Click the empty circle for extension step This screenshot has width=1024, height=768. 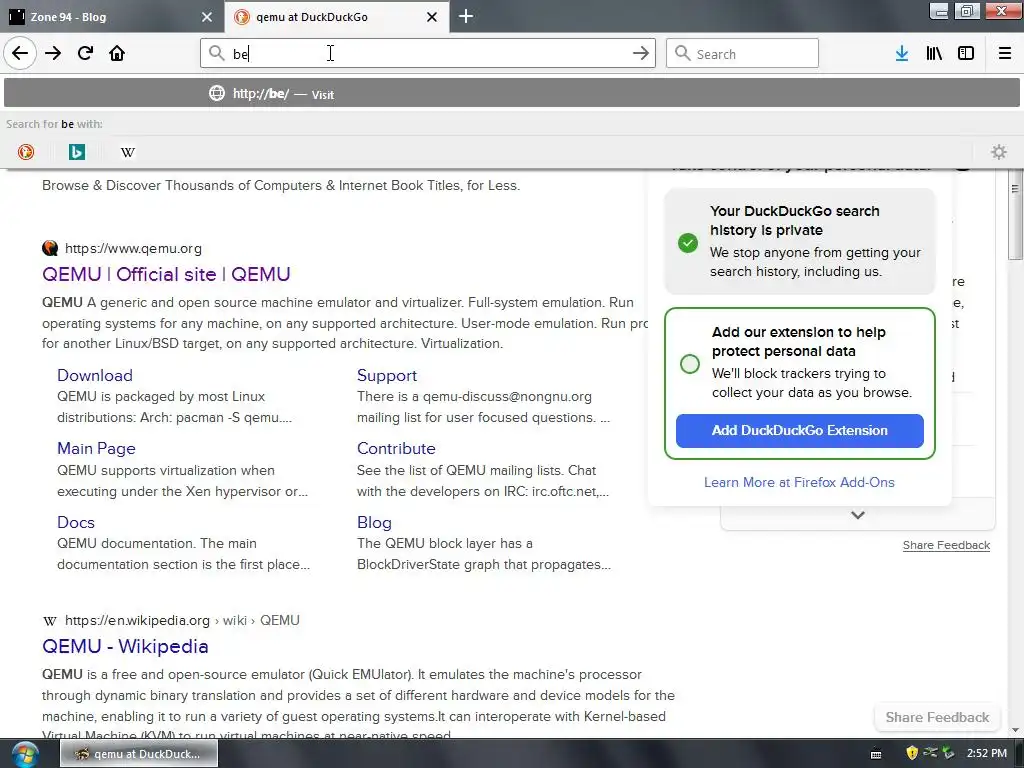(690, 364)
